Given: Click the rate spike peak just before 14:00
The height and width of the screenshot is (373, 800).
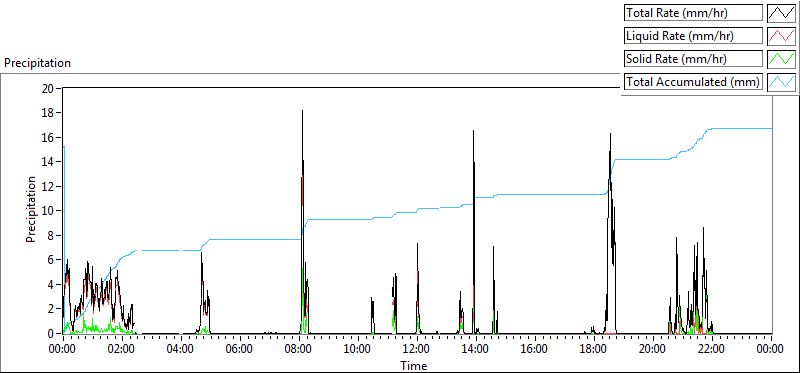Looking at the screenshot, I should tap(473, 131).
